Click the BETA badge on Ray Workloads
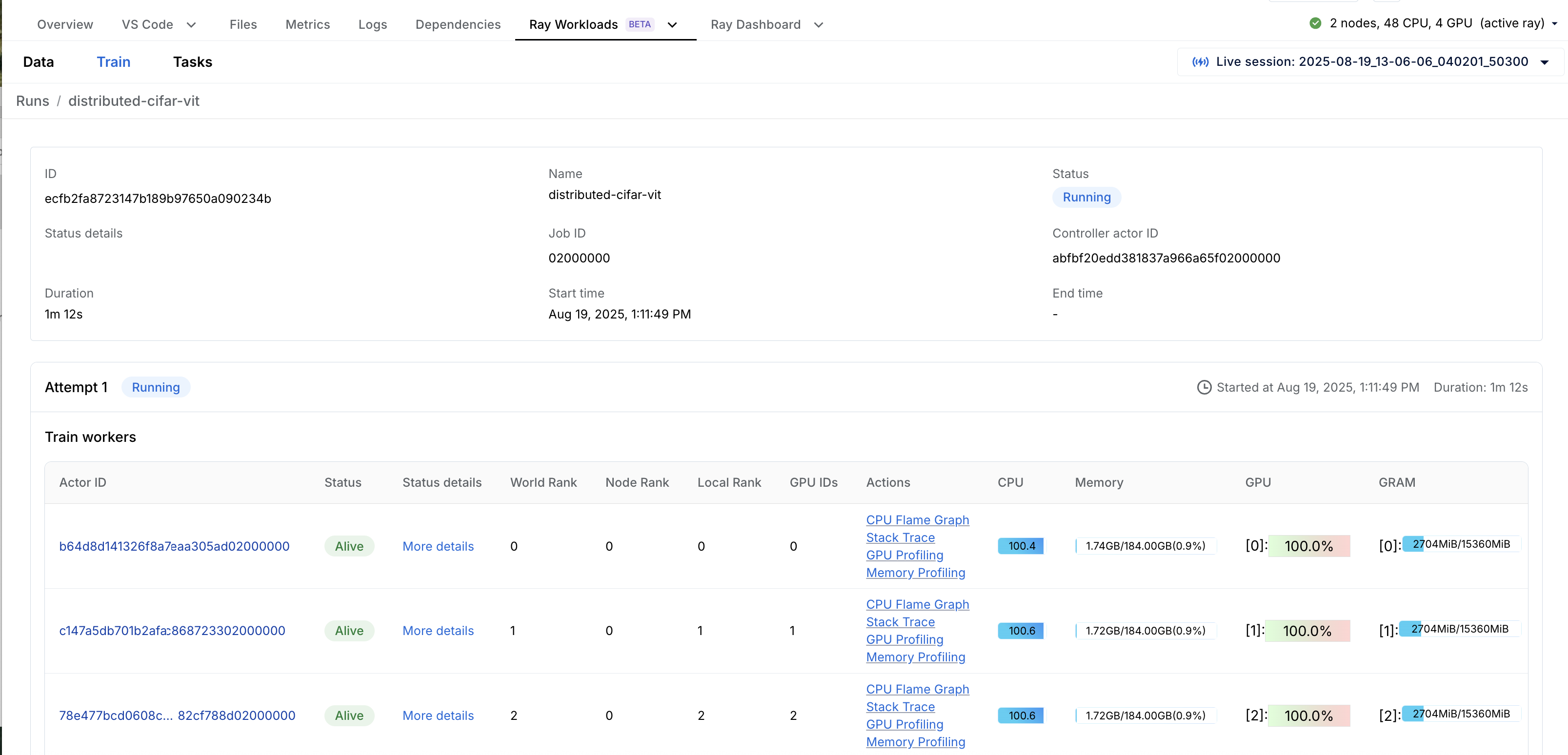The image size is (1568, 755). [639, 24]
